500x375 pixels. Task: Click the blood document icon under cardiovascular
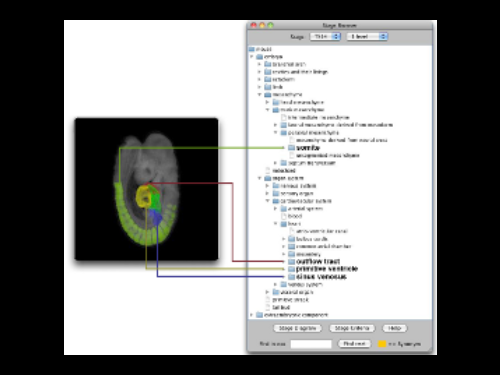click(284, 216)
